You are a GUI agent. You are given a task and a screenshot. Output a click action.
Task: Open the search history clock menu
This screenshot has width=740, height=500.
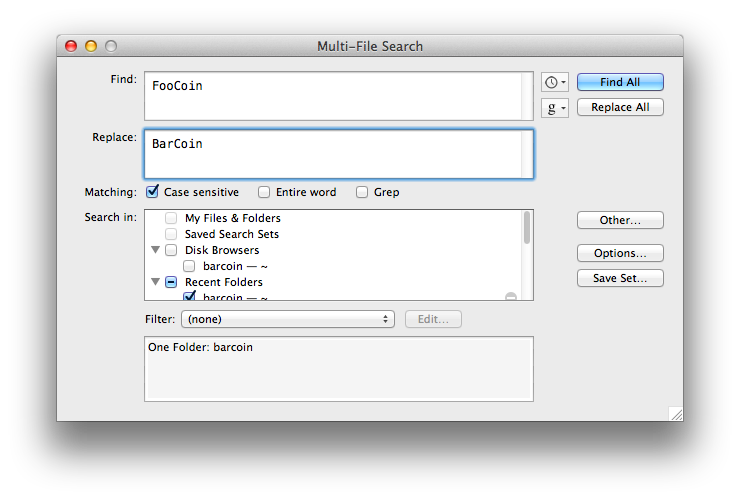tap(555, 82)
